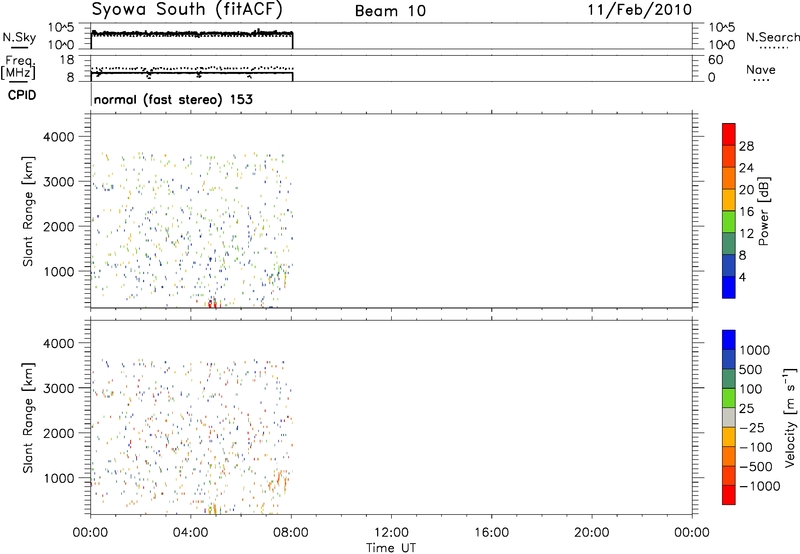
Task: Pick the yellow Power segment between 16 and 20
Action: [x=729, y=199]
